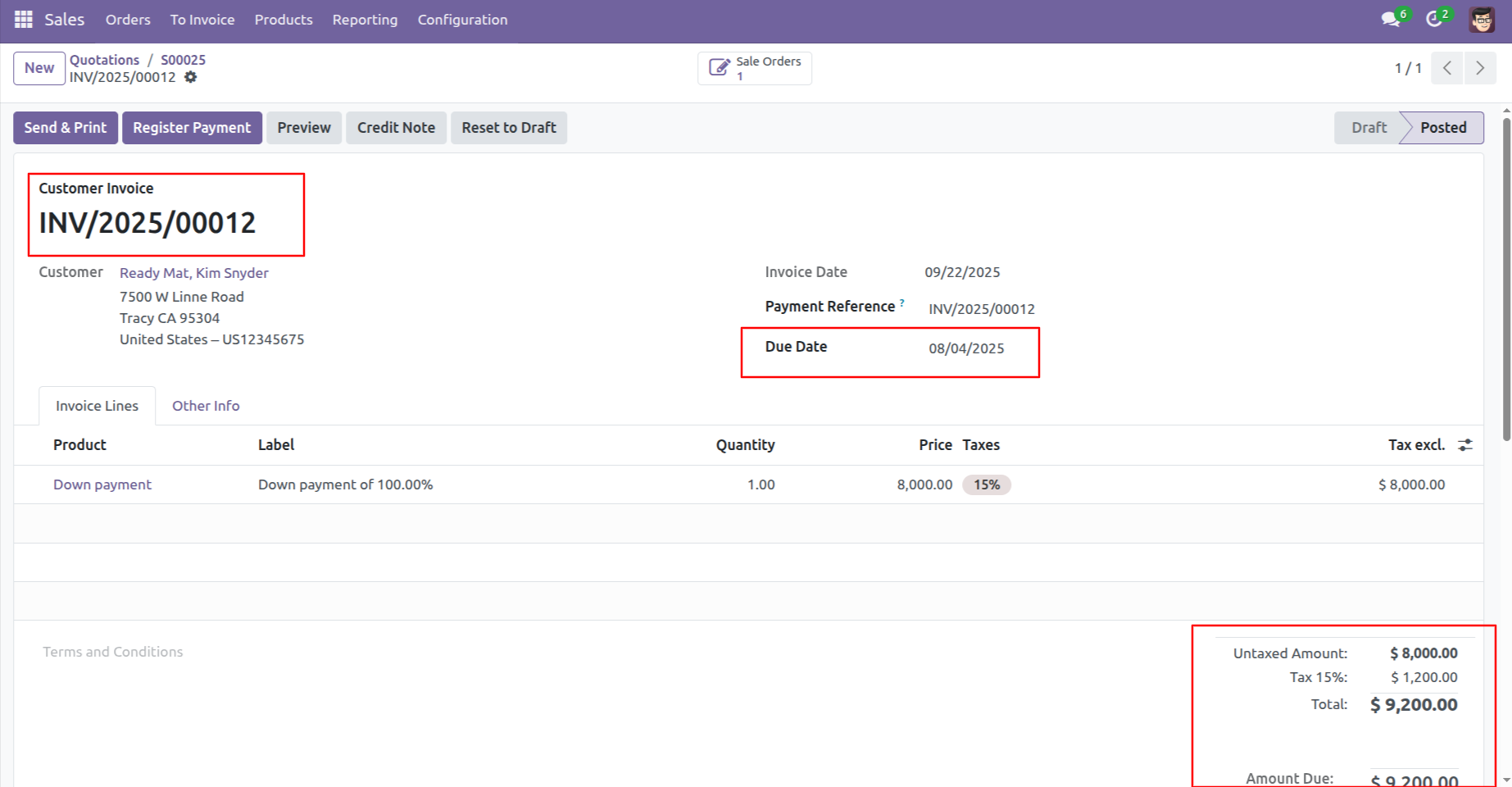Expand the Configuration menu
1512x787 pixels.
[462, 20]
